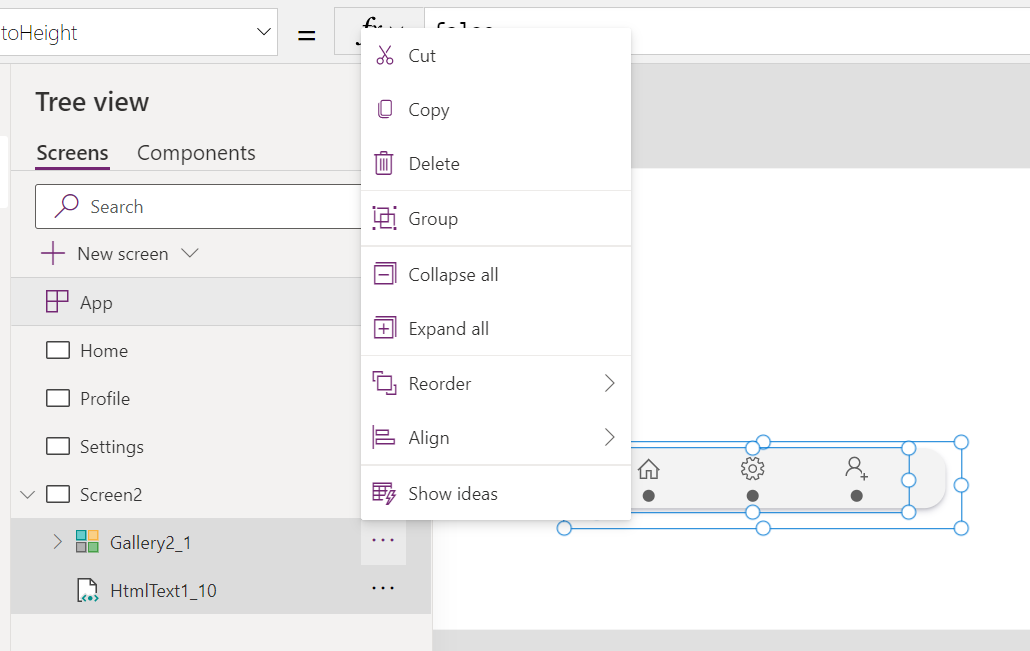This screenshot has height=651, width=1030.
Task: Collapse the Screen2 tree node
Action: (27, 494)
